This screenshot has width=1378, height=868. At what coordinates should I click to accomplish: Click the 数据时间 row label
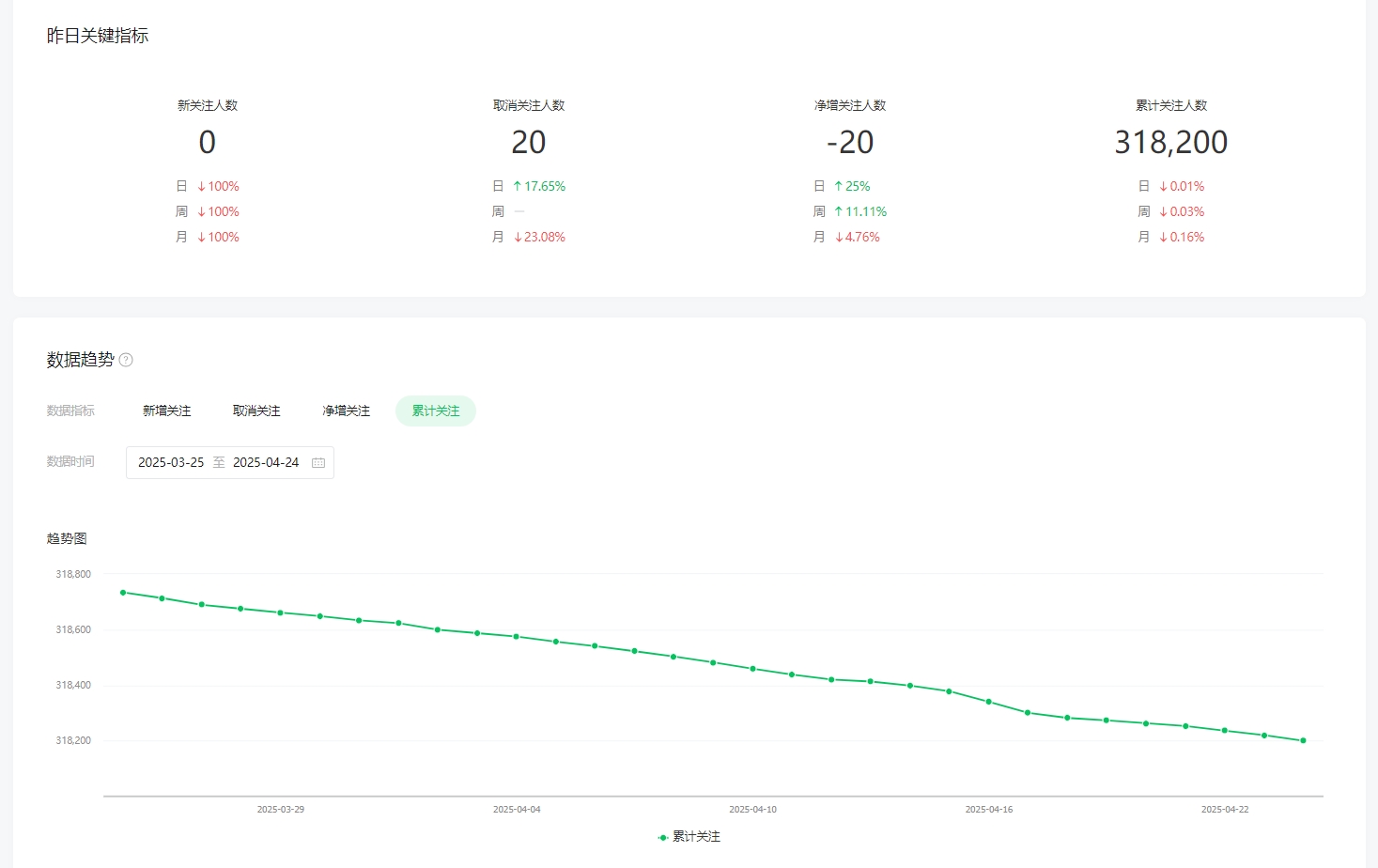(x=70, y=461)
